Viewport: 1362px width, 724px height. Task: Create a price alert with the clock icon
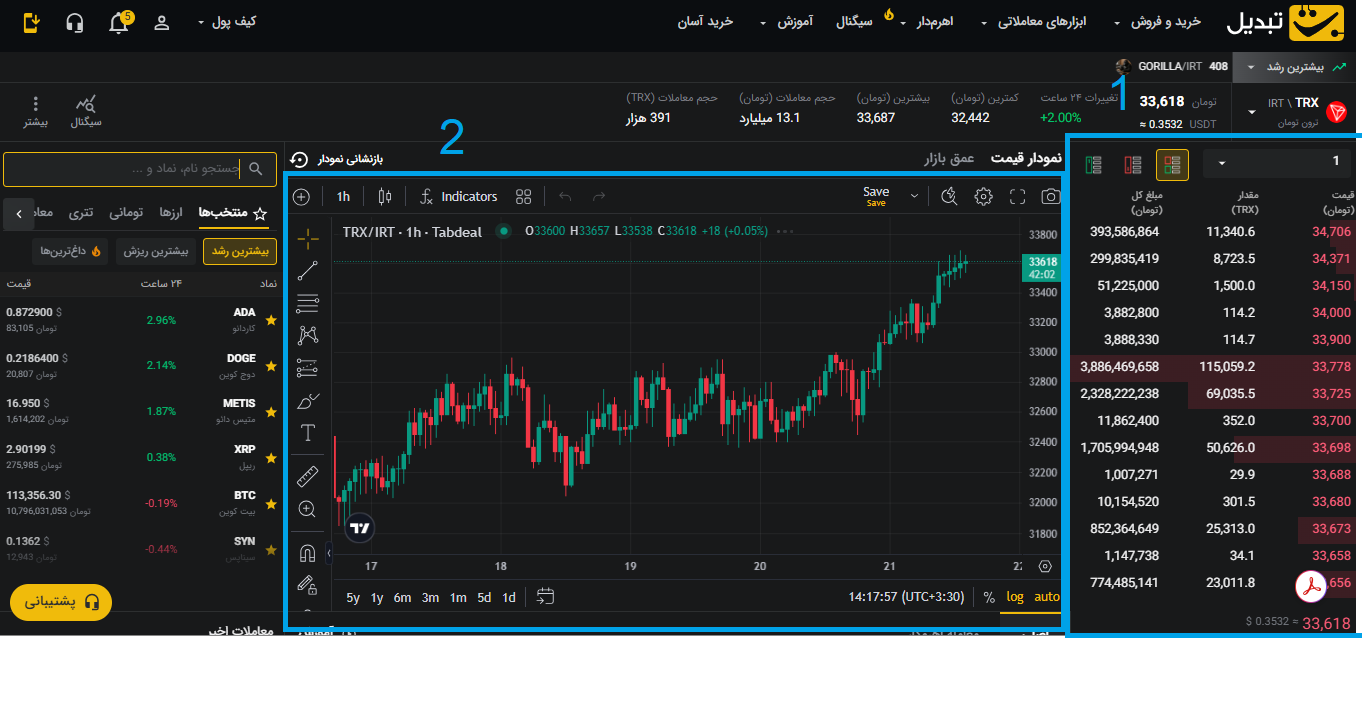click(x=949, y=196)
